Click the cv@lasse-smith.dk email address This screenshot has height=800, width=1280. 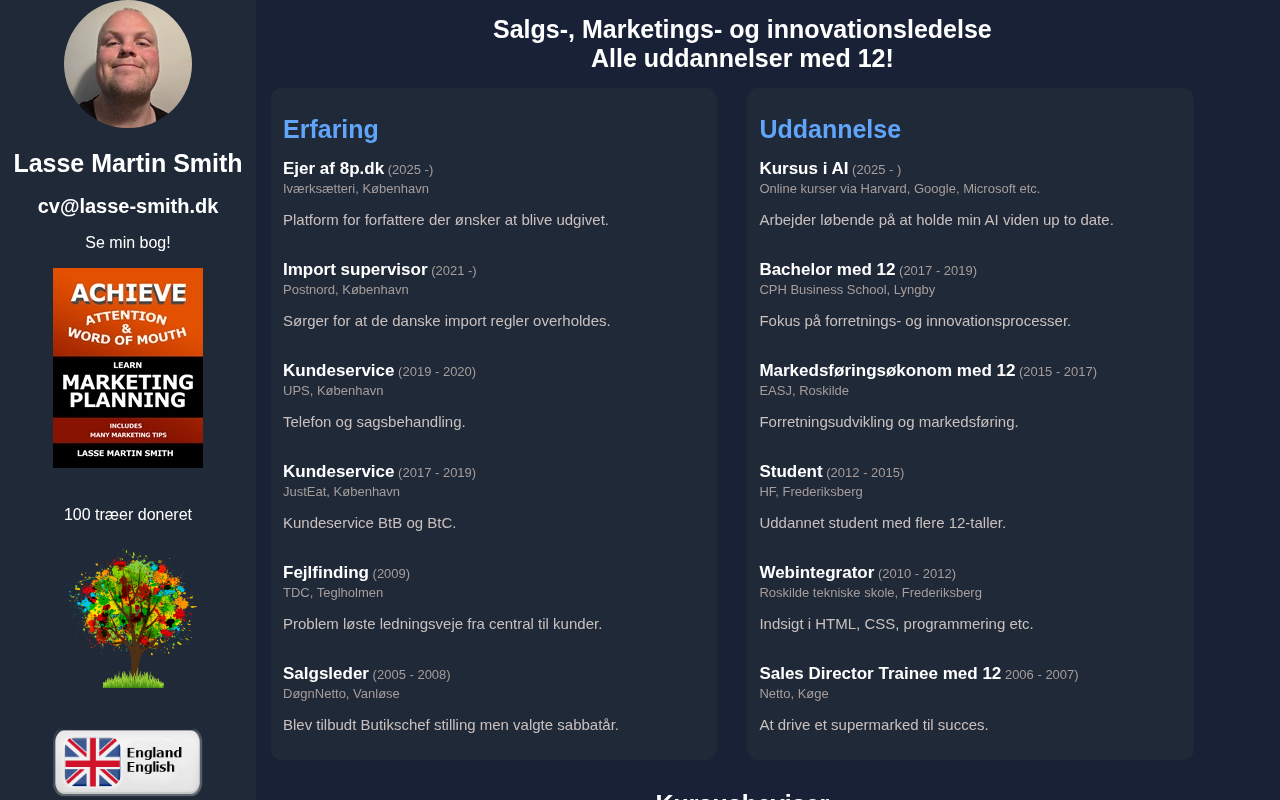click(128, 206)
